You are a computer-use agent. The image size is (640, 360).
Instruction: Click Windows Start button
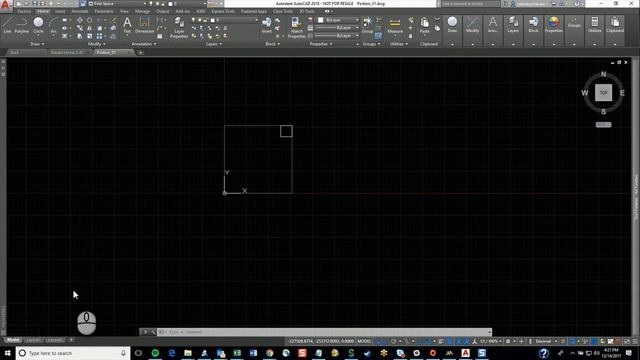click(7, 353)
